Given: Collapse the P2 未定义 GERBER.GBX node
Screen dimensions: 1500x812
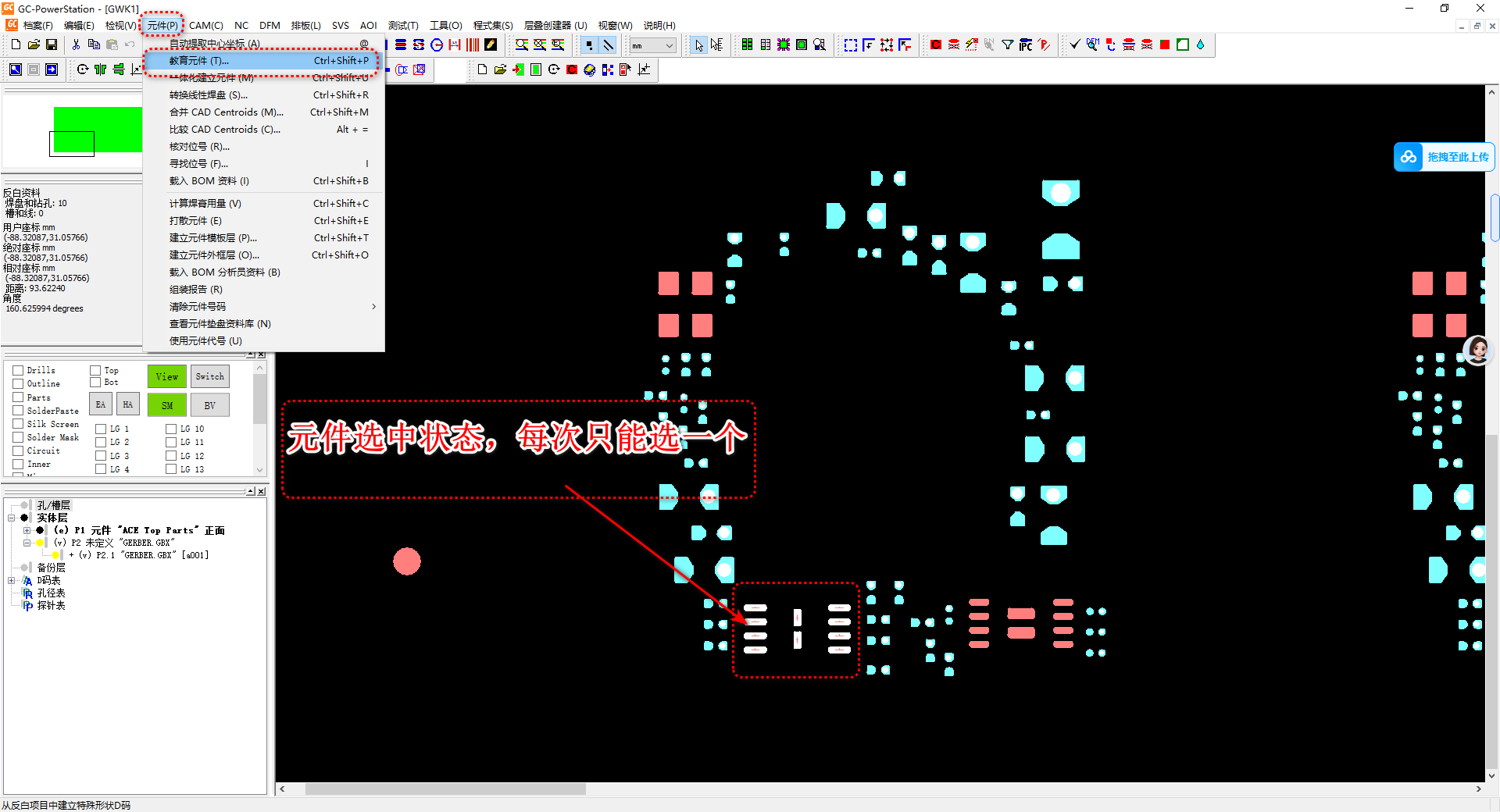Looking at the screenshot, I should pyautogui.click(x=27, y=543).
